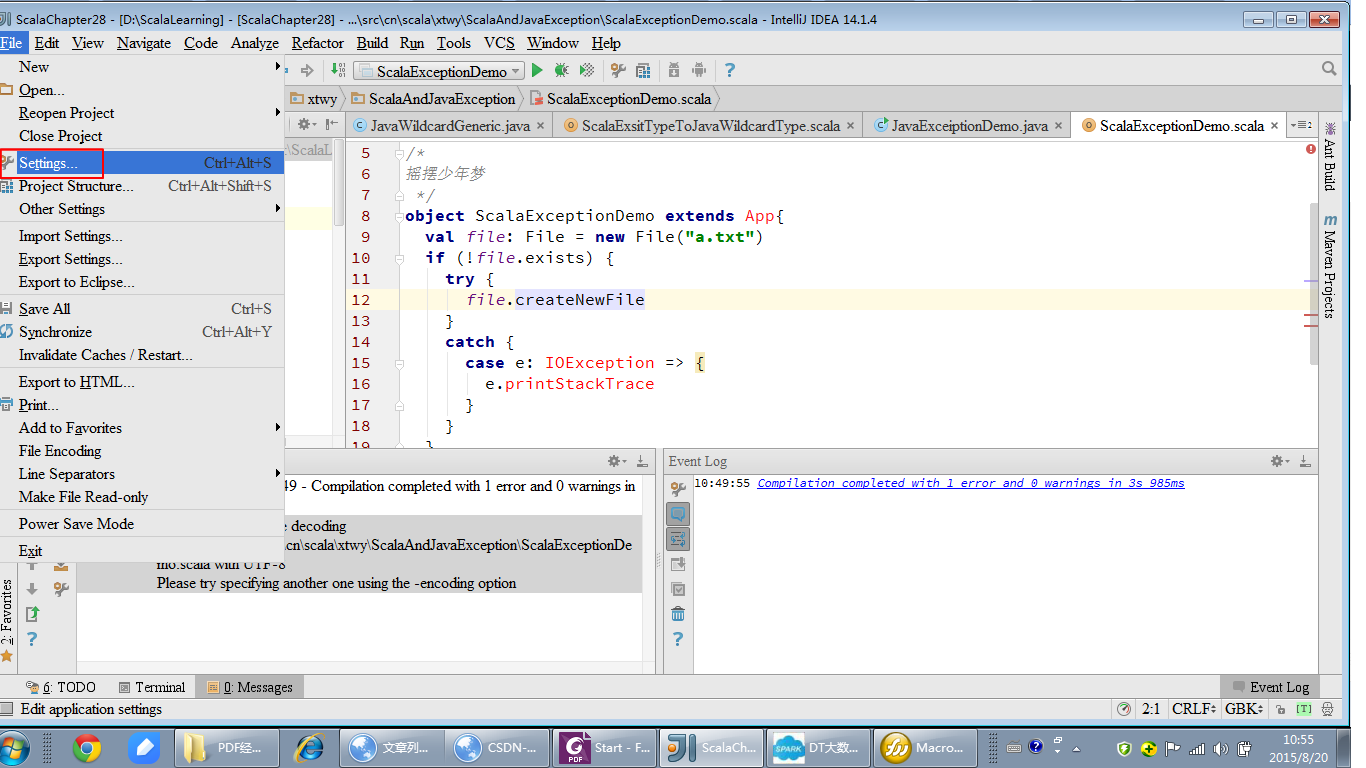Image resolution: width=1366 pixels, height=768 pixels.
Task: Toggle the green [T] indicator in status bar
Action: 1304,709
